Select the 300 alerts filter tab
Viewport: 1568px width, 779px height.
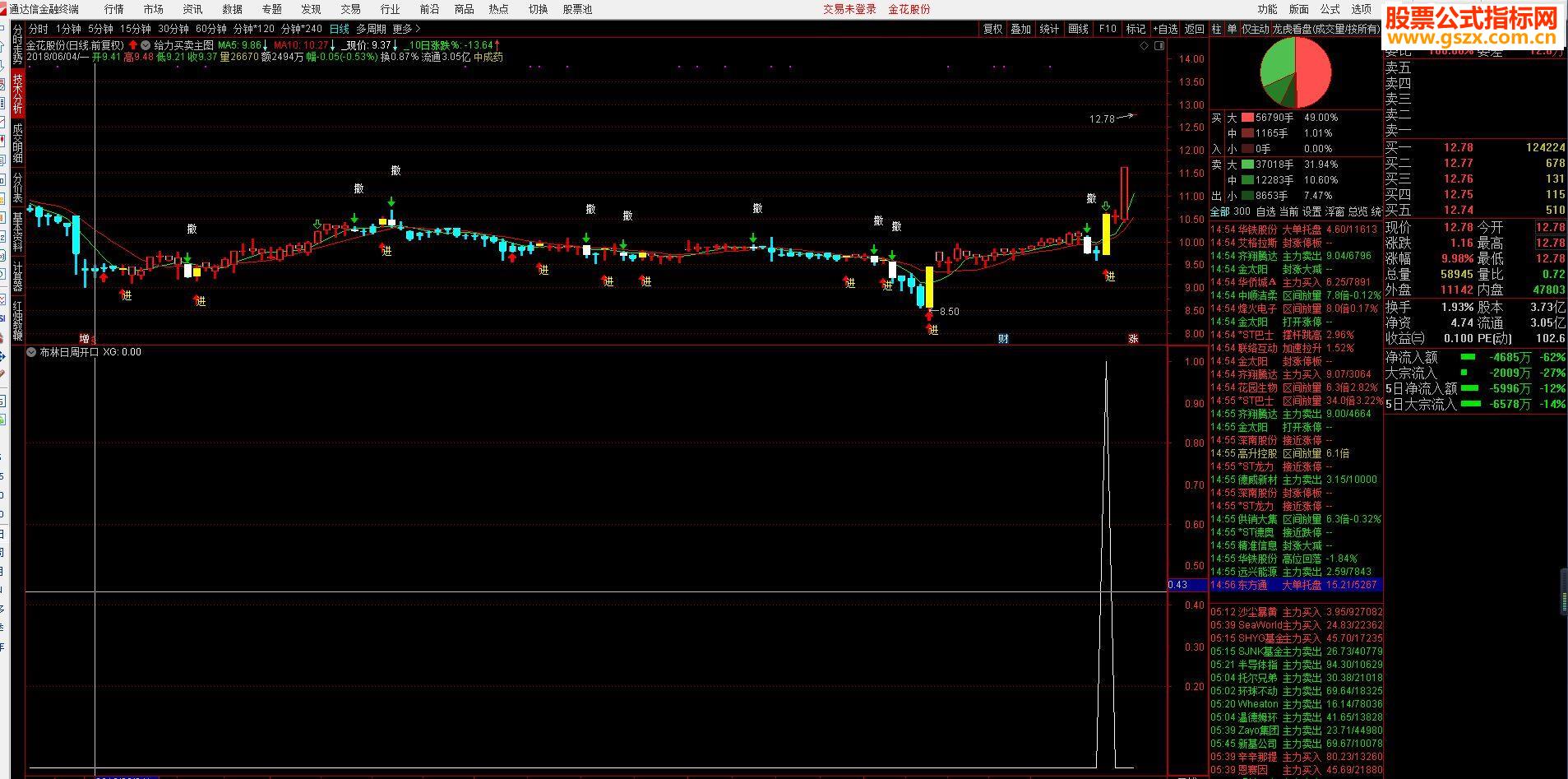click(1242, 212)
